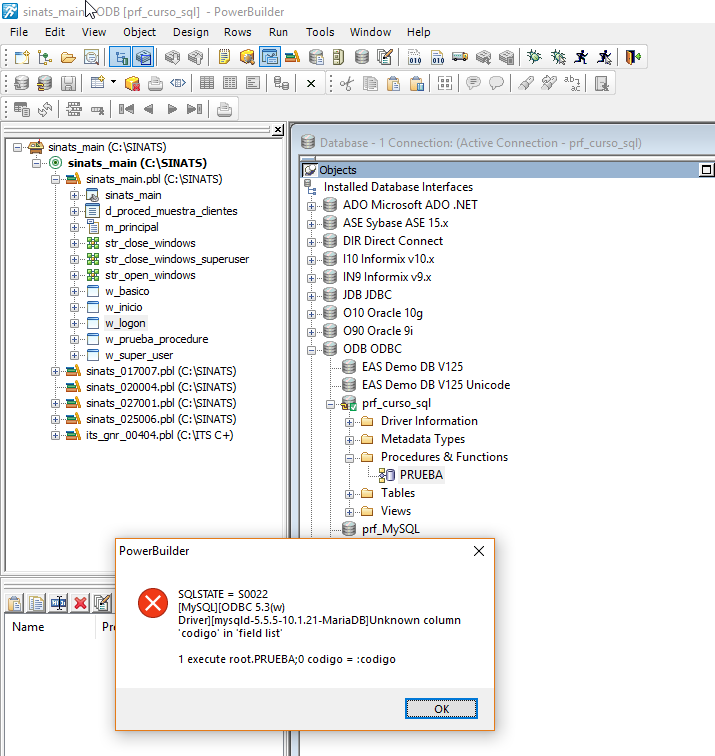Click the Select and Run icon
Screen dimensions: 715x756
click(604, 57)
